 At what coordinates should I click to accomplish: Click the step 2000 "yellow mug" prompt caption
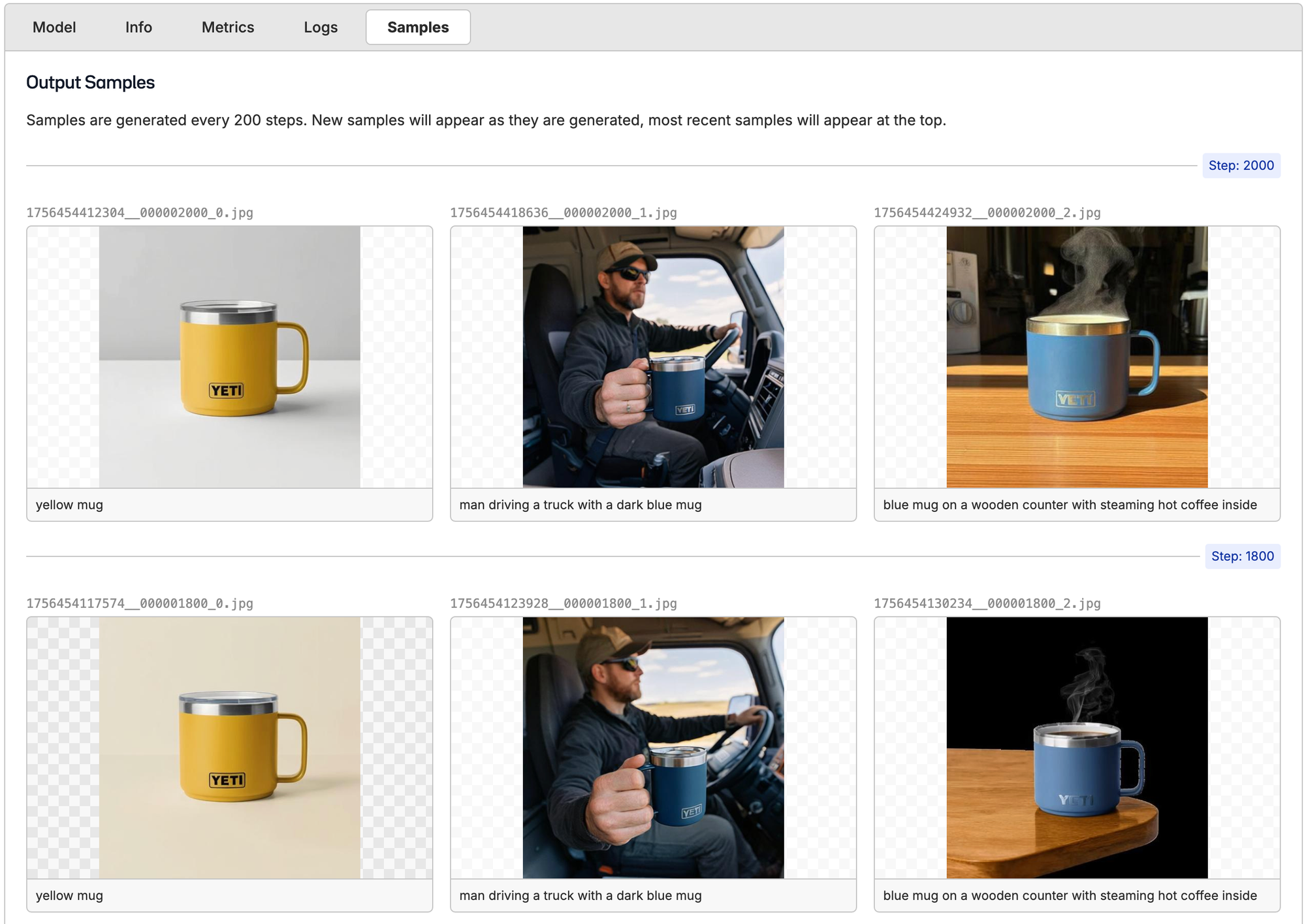tap(70, 505)
